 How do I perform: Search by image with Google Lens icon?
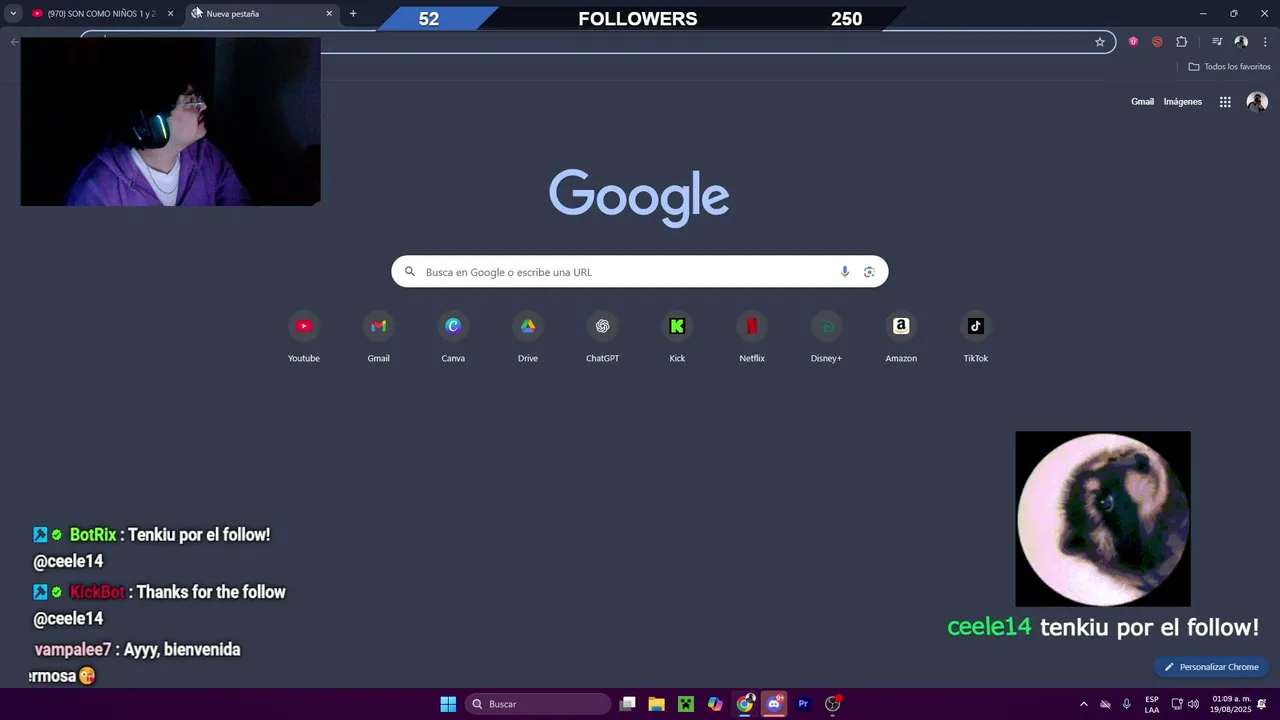[x=869, y=272]
